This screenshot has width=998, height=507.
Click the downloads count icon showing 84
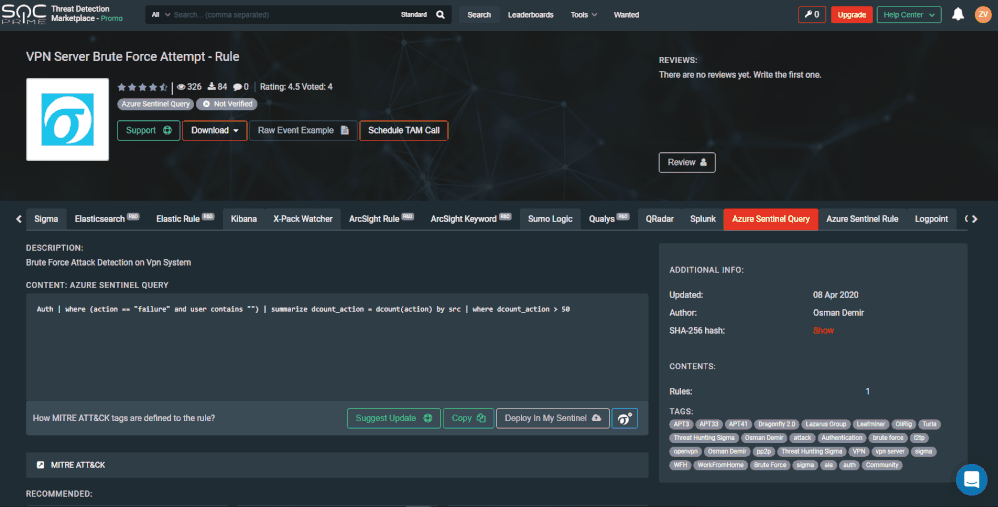(x=211, y=87)
